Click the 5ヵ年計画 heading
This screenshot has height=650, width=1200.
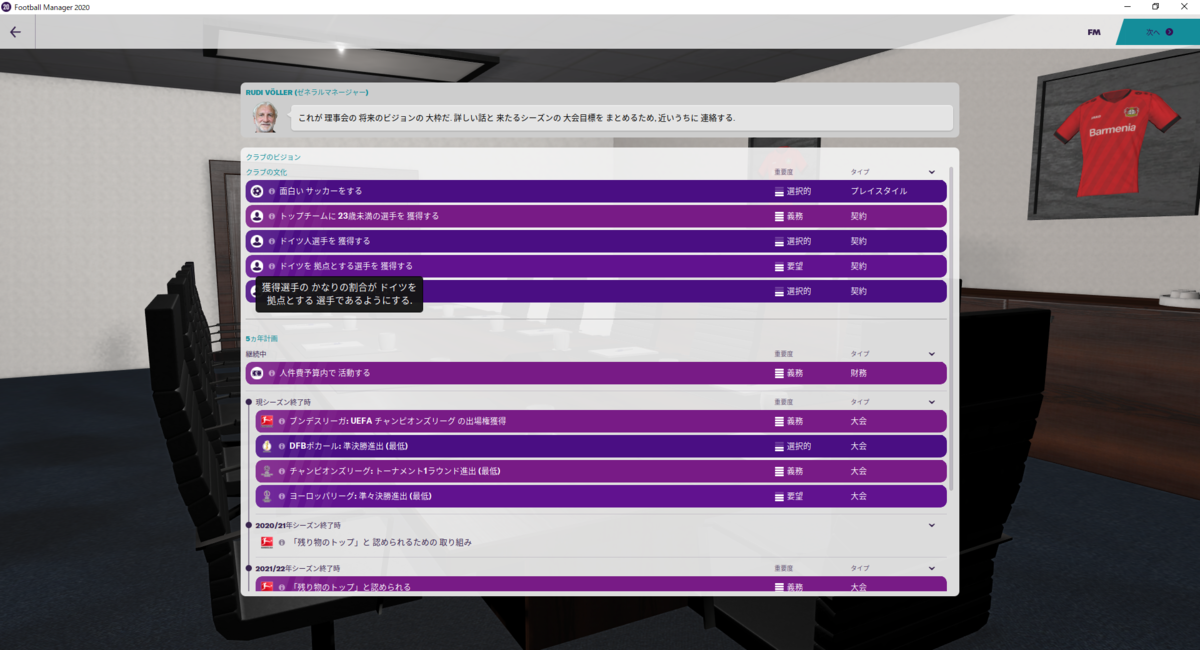[262, 339]
